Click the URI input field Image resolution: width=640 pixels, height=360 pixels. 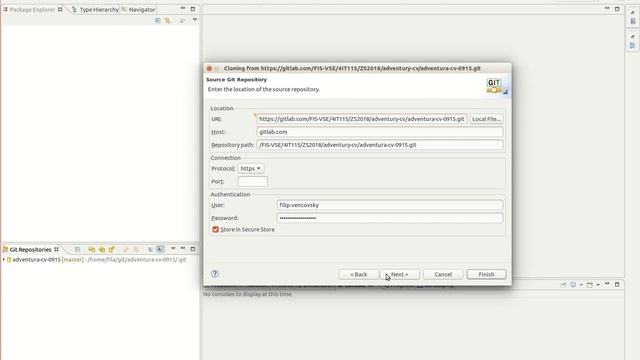(x=362, y=119)
